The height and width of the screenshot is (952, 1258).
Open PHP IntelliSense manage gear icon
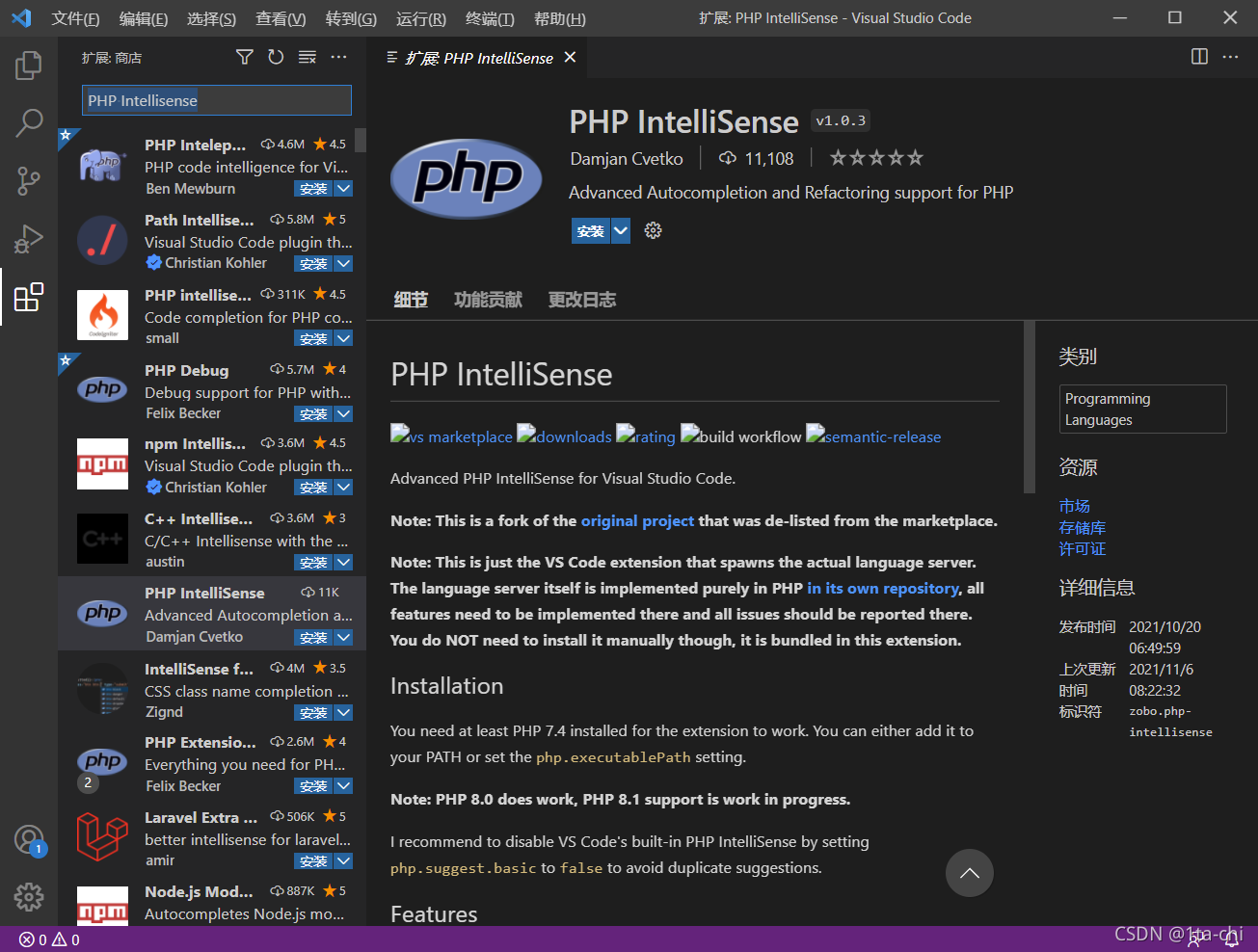click(x=653, y=230)
